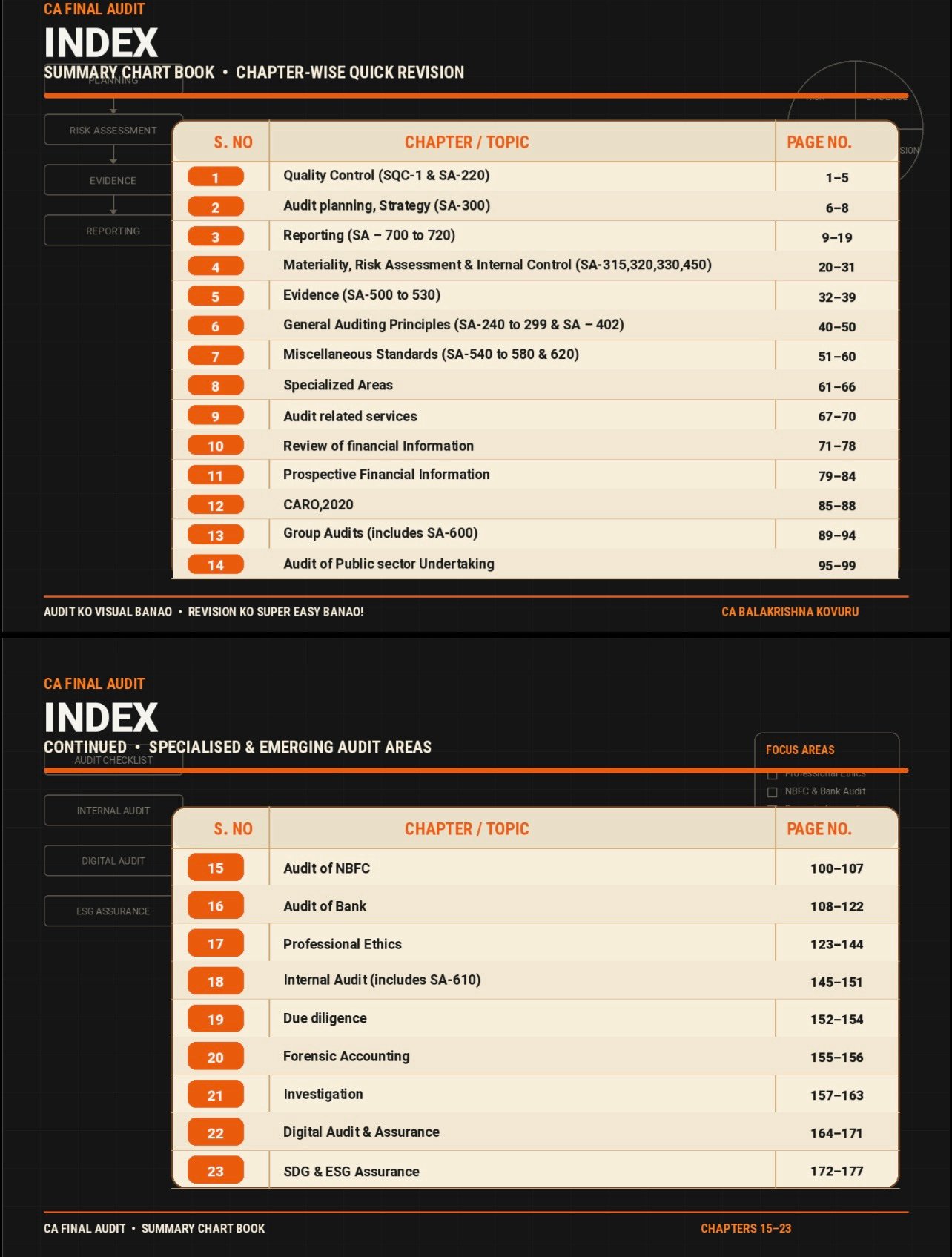Select the 'CA BALAKRISHNA KOVURU' author name
This screenshot has height=1257, width=952.
[x=790, y=612]
